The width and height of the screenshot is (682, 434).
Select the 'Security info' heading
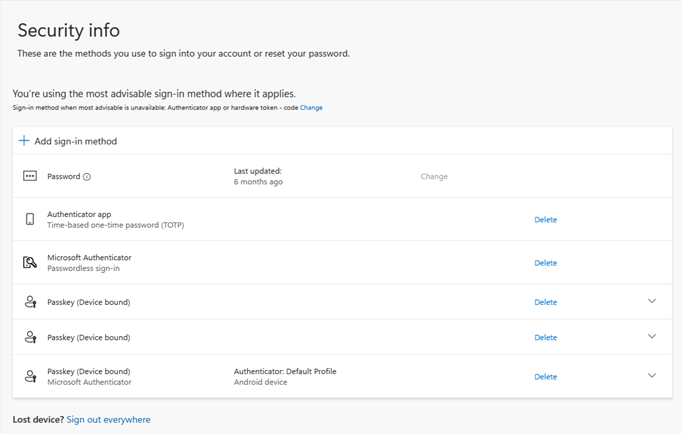69,30
